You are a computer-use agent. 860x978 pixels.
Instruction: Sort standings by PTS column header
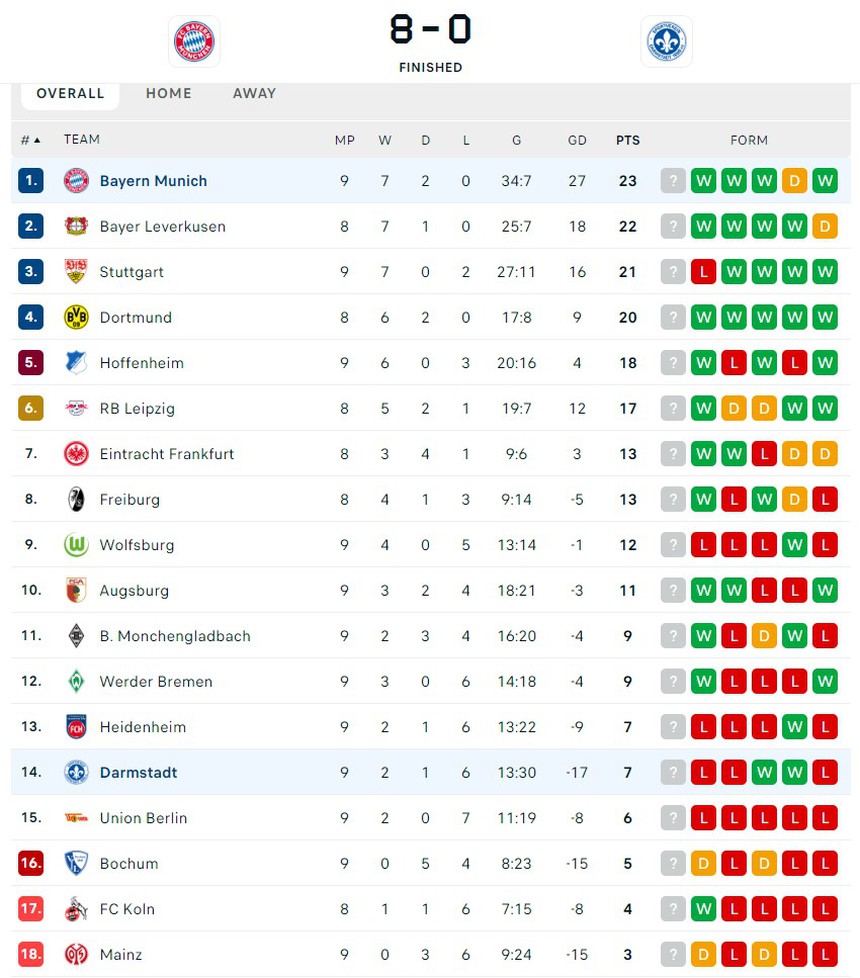pos(628,140)
